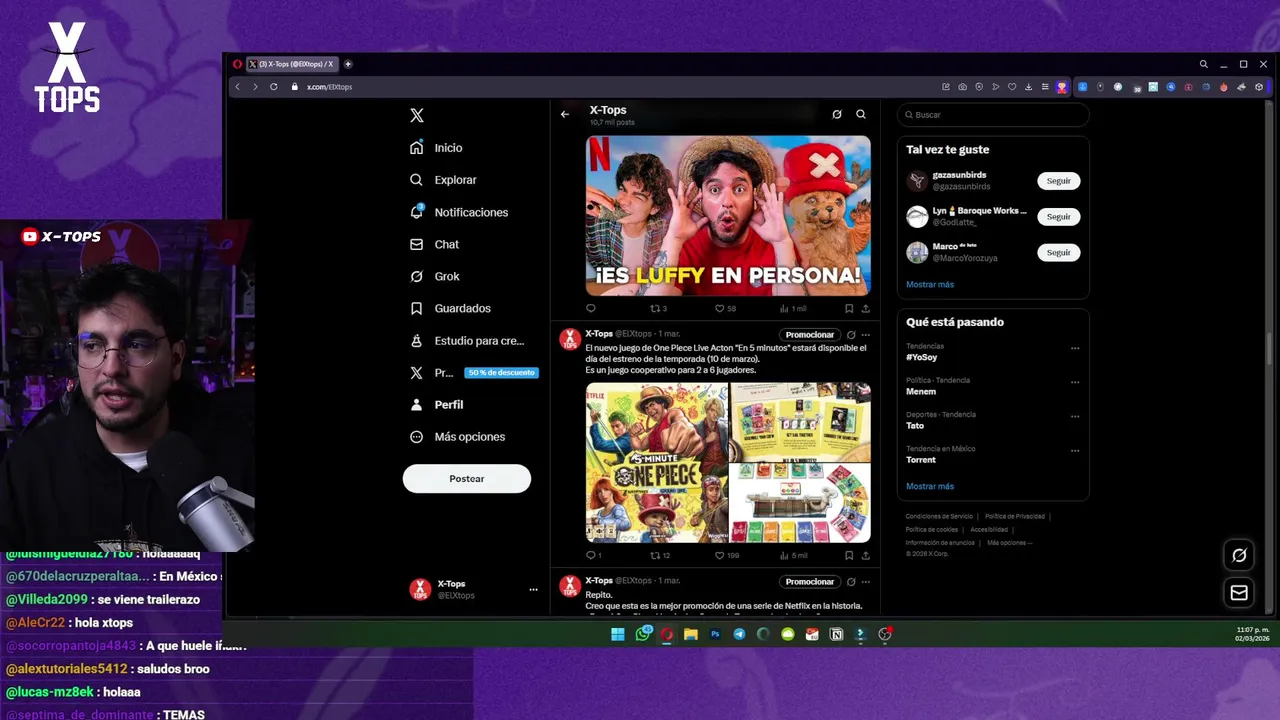
Task: Reply to the Luffy image post
Action: coord(591,309)
